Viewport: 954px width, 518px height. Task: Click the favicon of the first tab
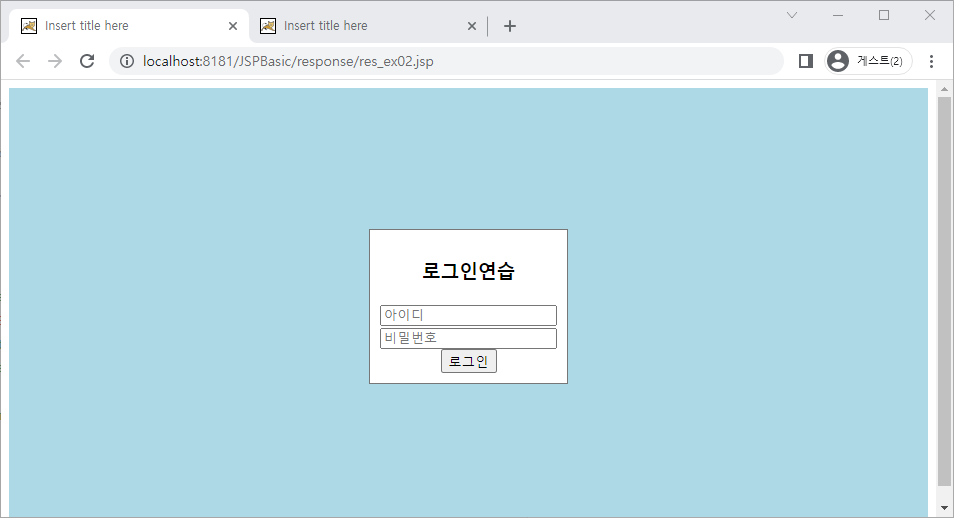click(29, 26)
